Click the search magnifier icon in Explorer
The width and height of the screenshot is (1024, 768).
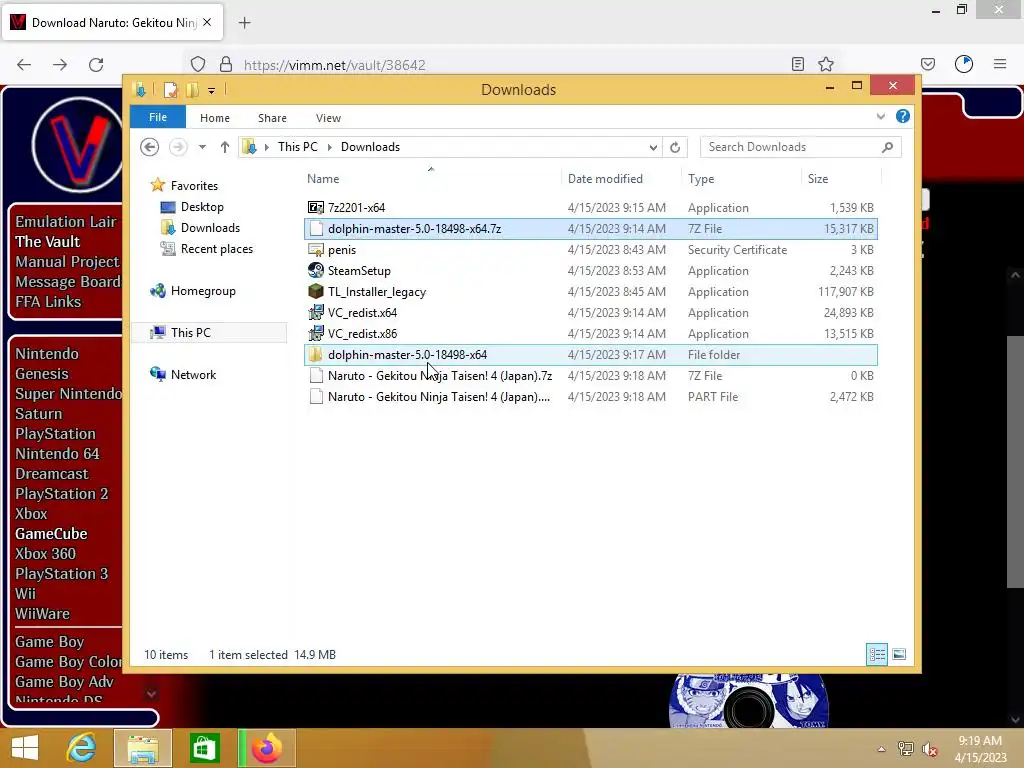888,147
